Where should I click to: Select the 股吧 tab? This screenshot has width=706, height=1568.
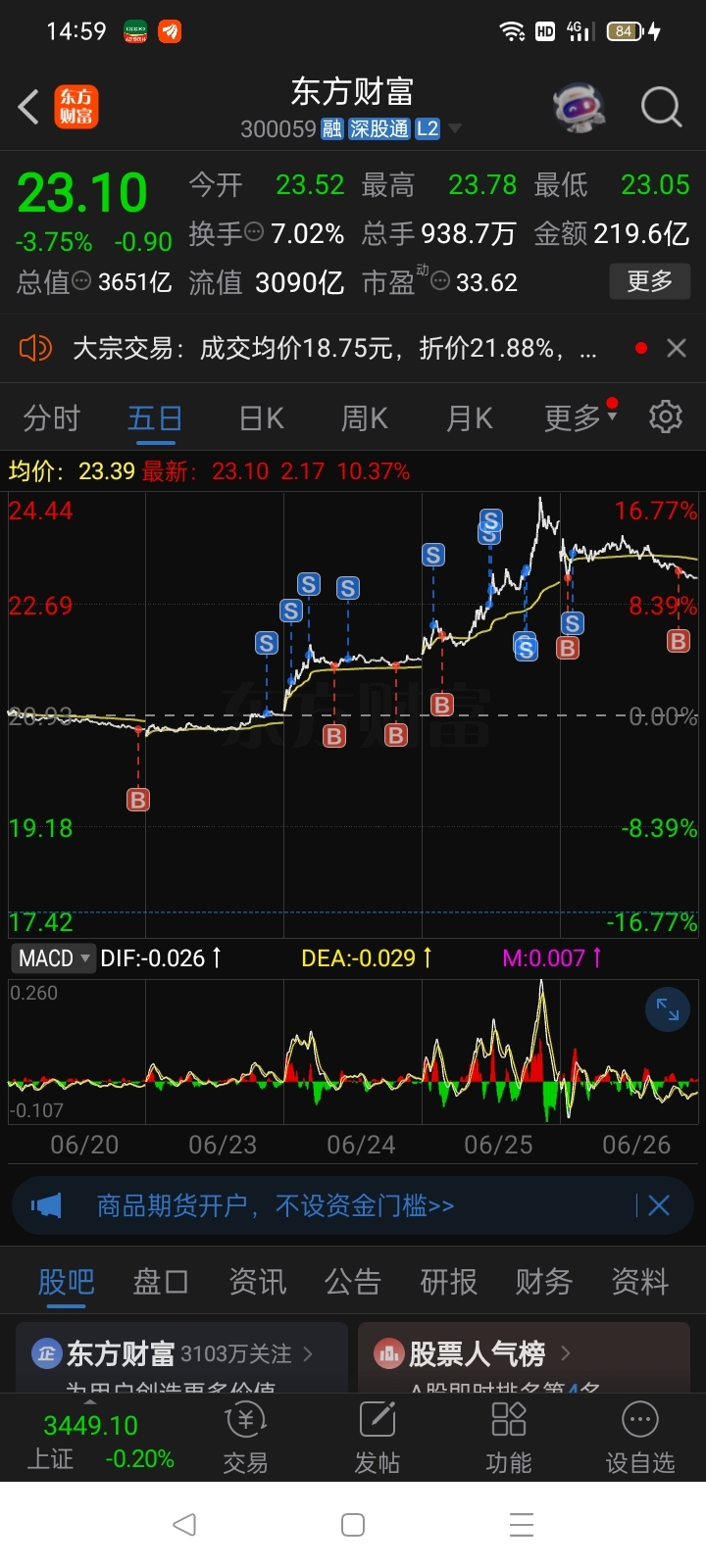(66, 1282)
